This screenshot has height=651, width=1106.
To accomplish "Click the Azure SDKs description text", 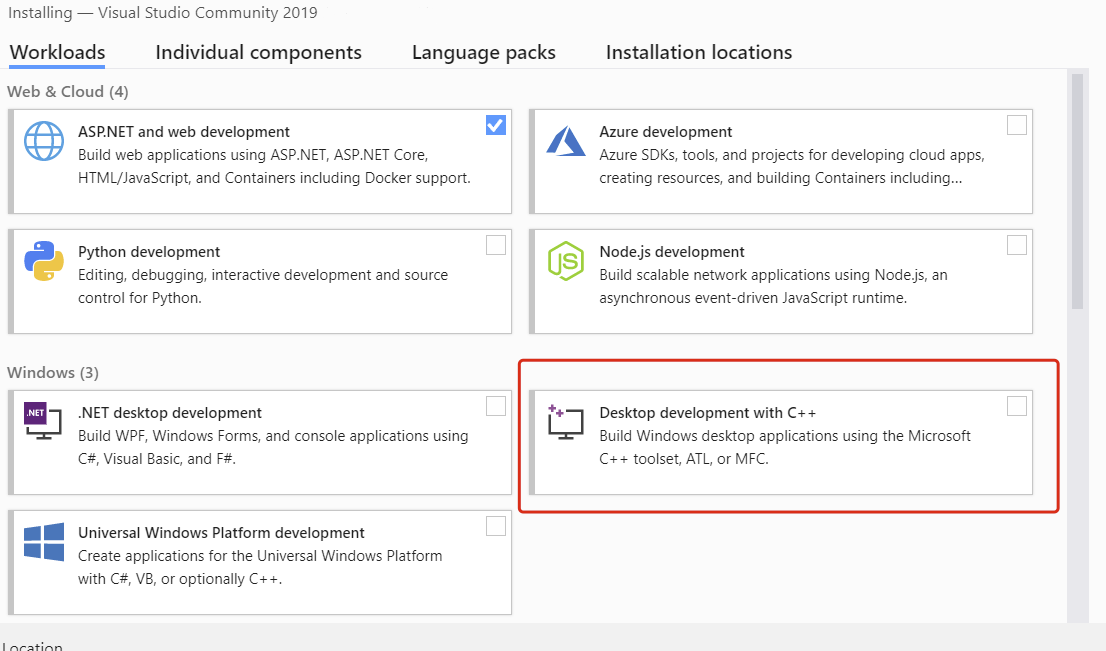I will 791,166.
